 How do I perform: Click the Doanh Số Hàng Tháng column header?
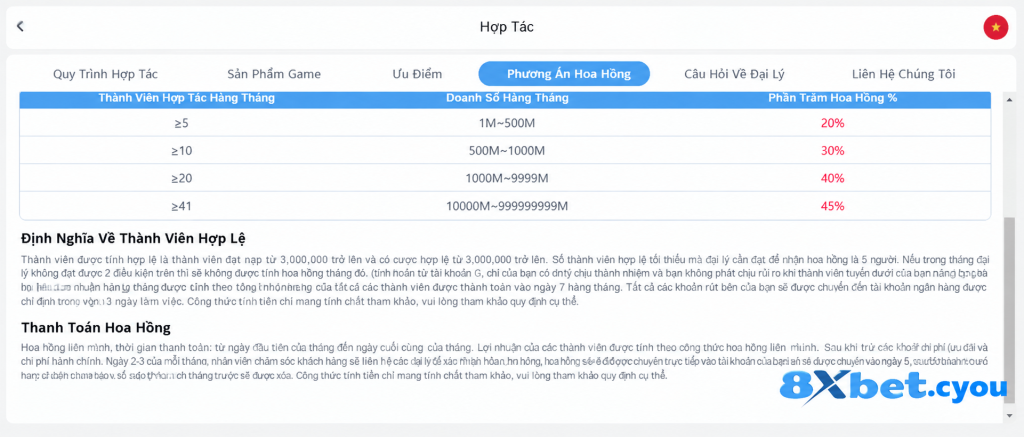(507, 98)
